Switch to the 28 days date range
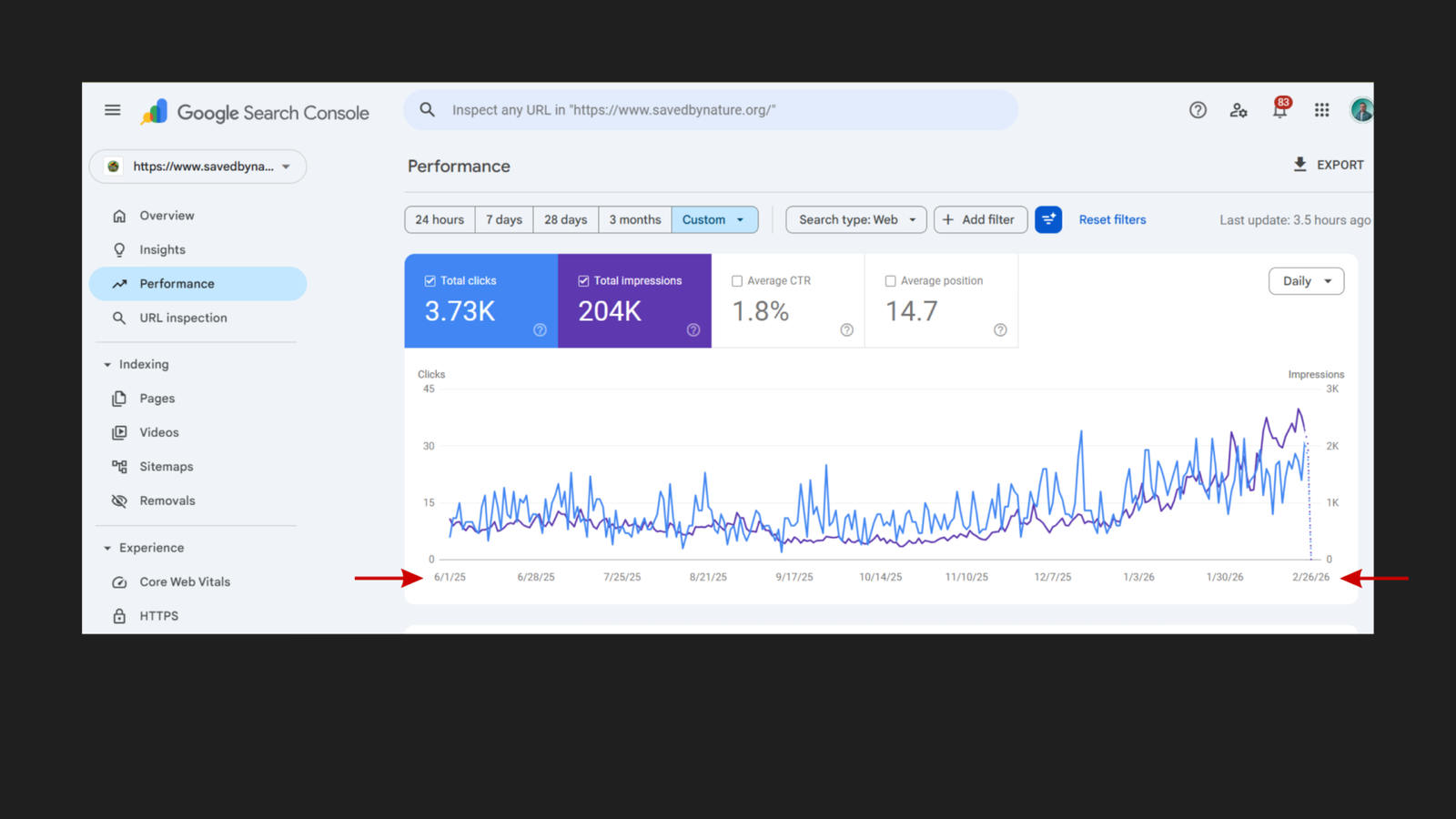The width and height of the screenshot is (1456, 819). coord(565,219)
